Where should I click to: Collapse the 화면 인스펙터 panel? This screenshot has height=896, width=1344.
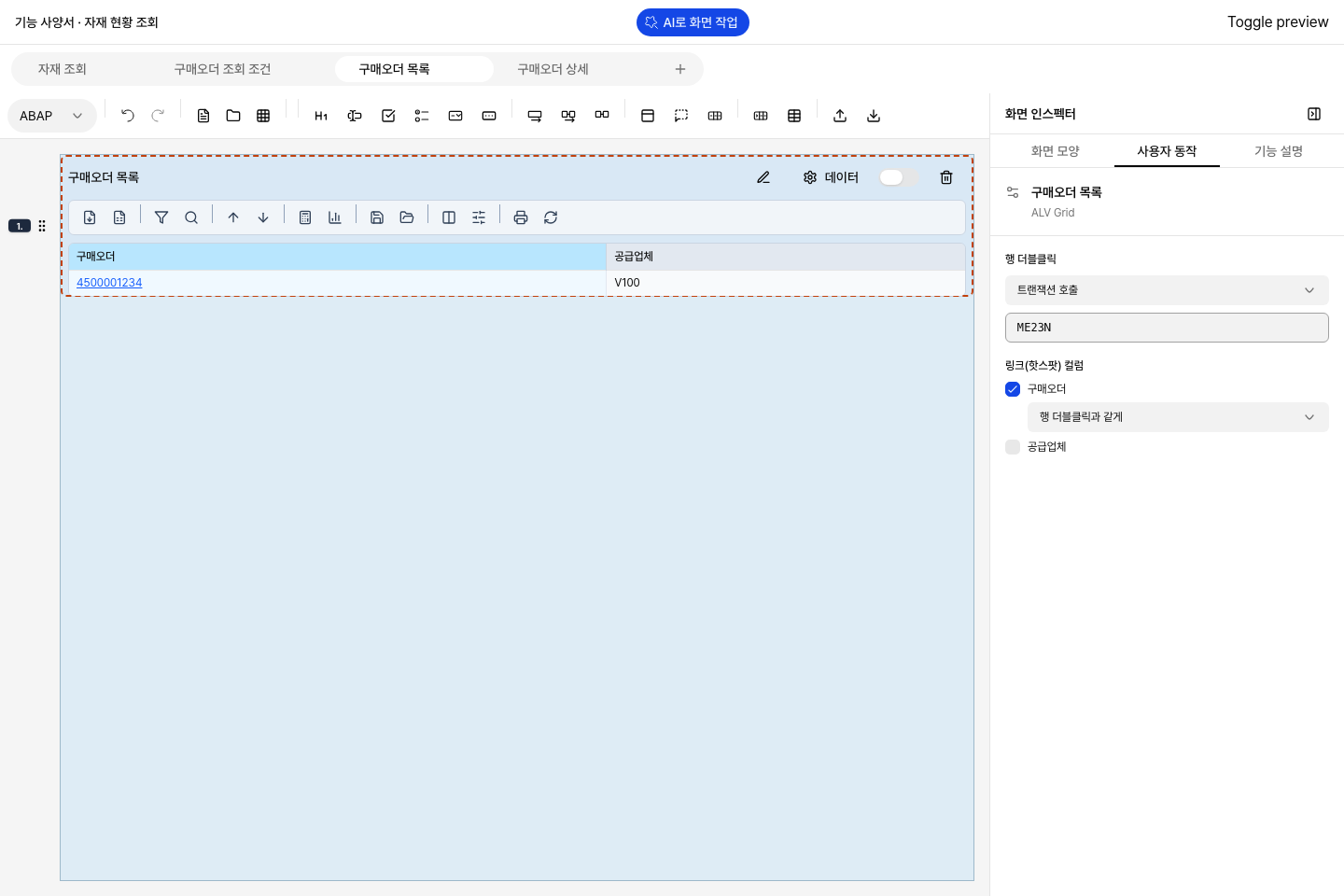pos(1314,114)
